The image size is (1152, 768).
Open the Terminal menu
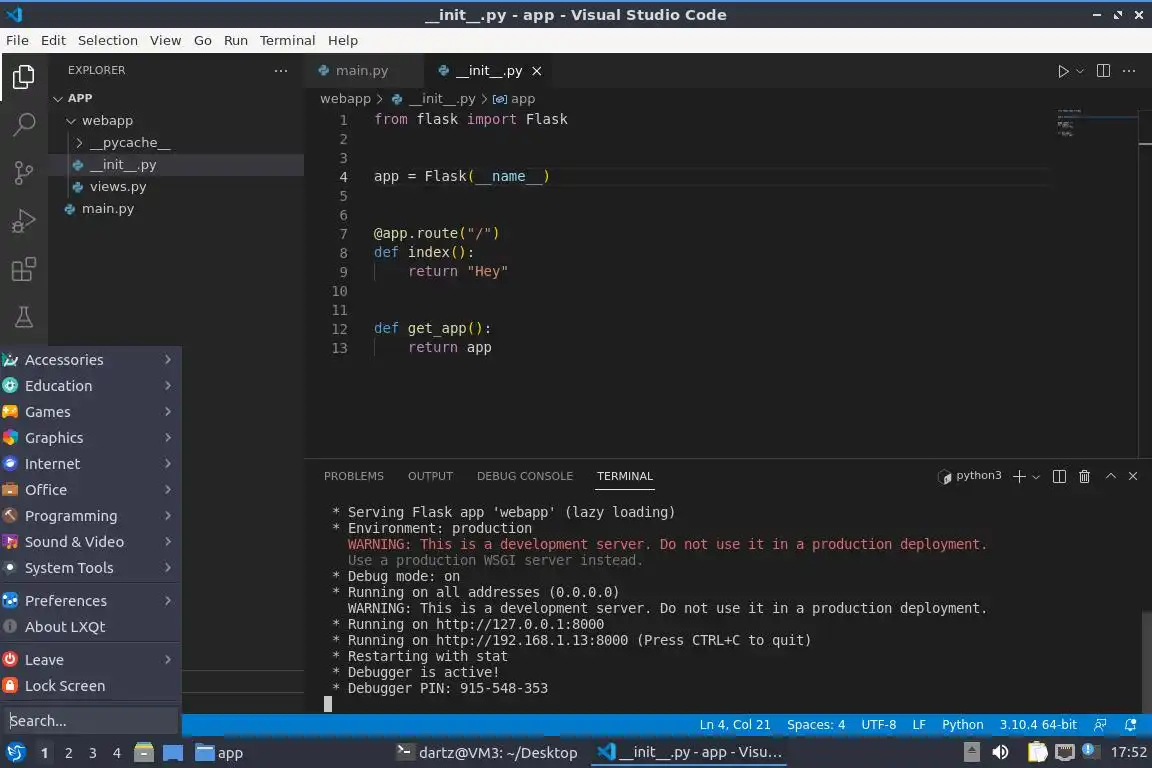point(287,40)
